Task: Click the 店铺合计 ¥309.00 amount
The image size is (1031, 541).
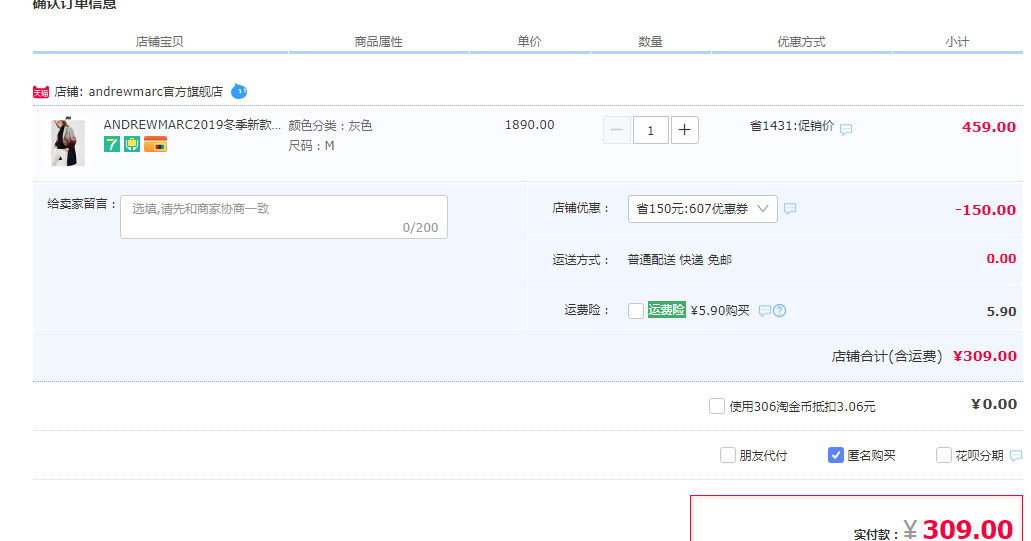Action: coord(985,356)
